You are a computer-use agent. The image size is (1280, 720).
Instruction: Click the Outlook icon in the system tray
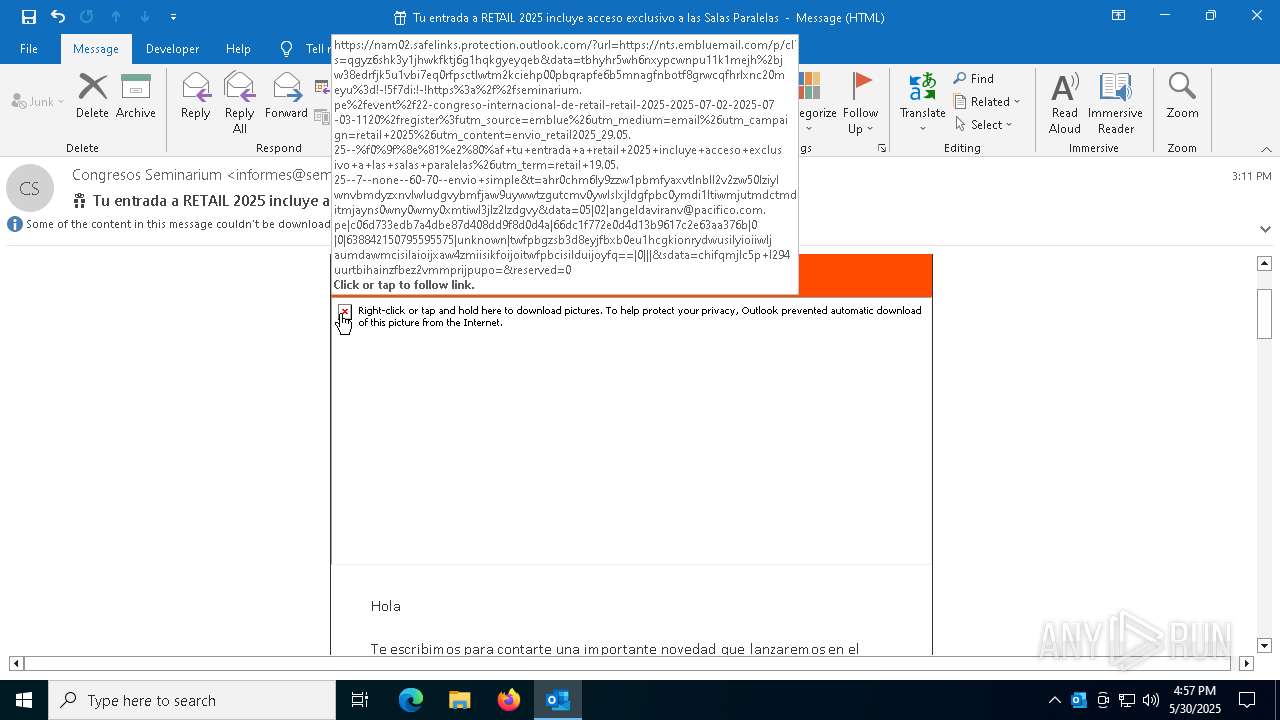pos(1079,700)
